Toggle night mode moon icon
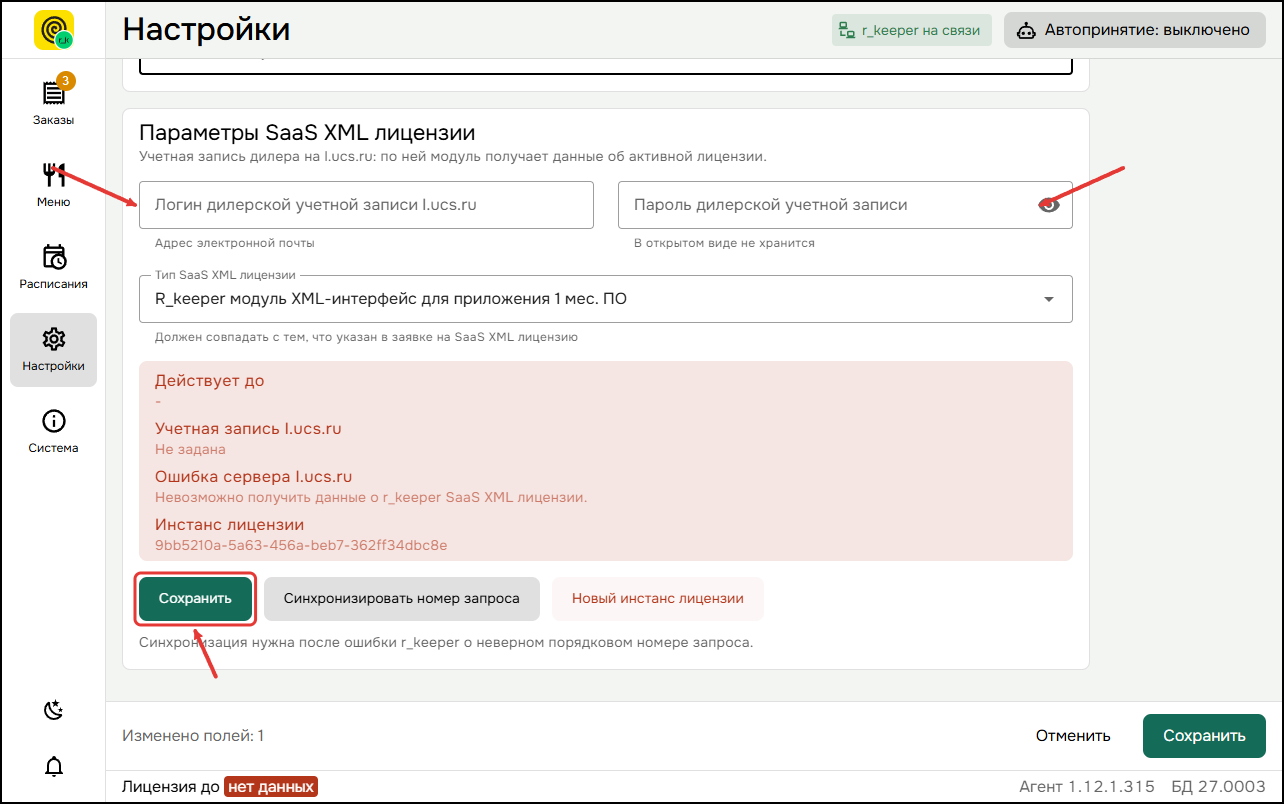 pos(54,710)
